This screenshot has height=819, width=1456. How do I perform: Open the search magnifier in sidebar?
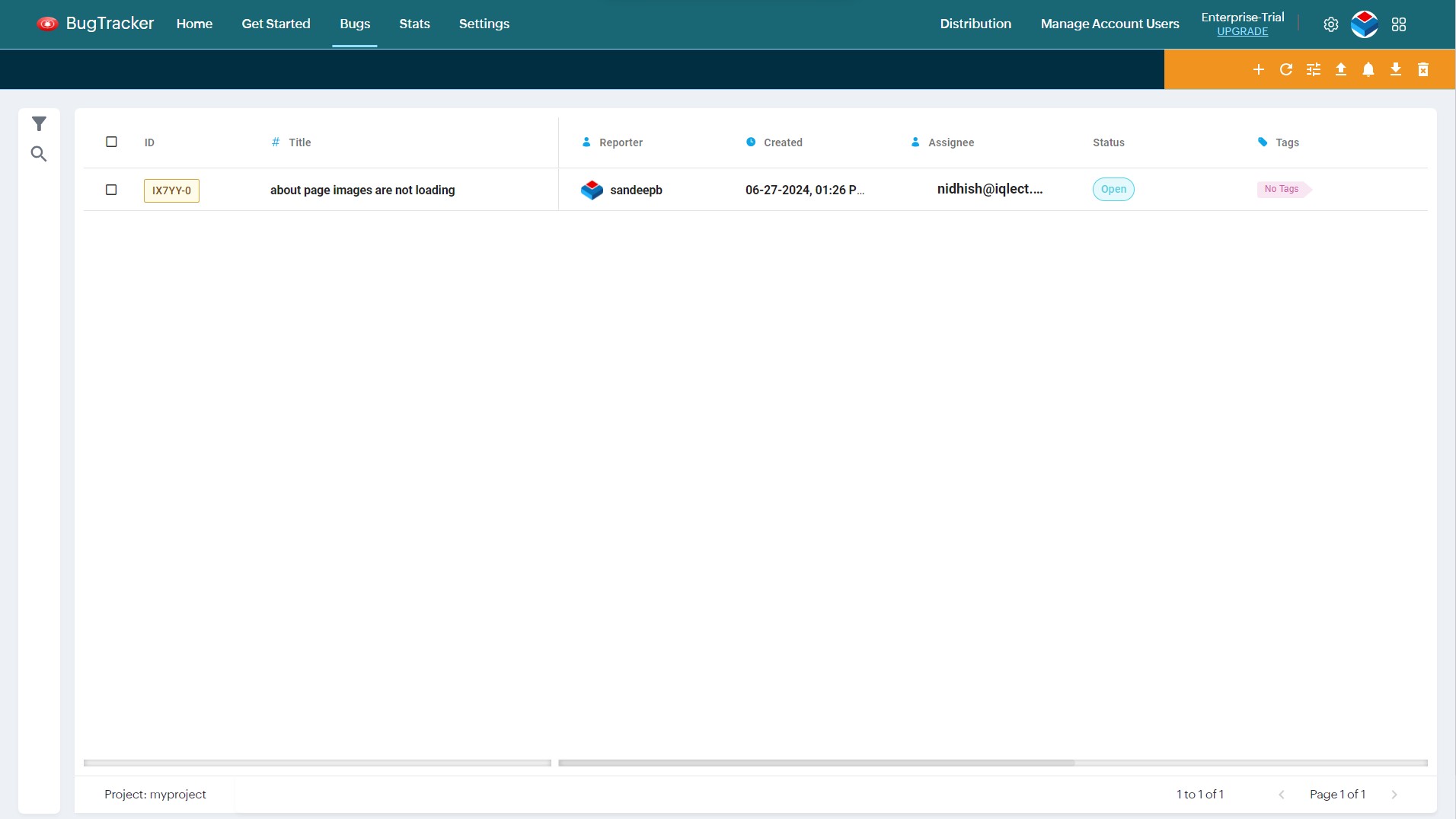(x=39, y=154)
